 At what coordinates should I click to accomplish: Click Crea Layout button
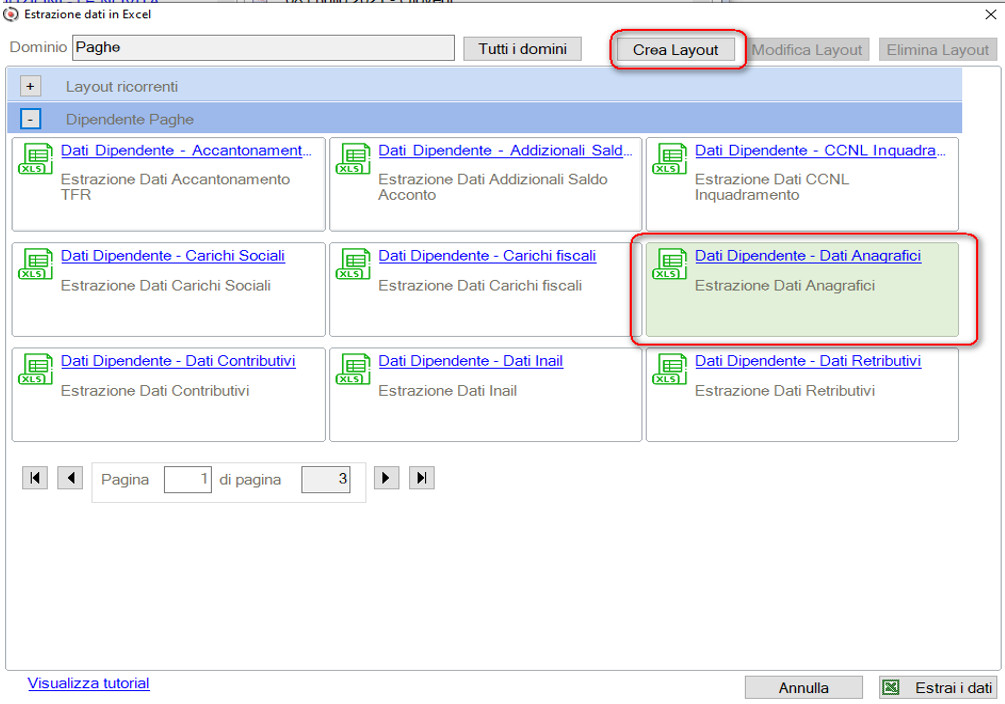click(x=676, y=49)
